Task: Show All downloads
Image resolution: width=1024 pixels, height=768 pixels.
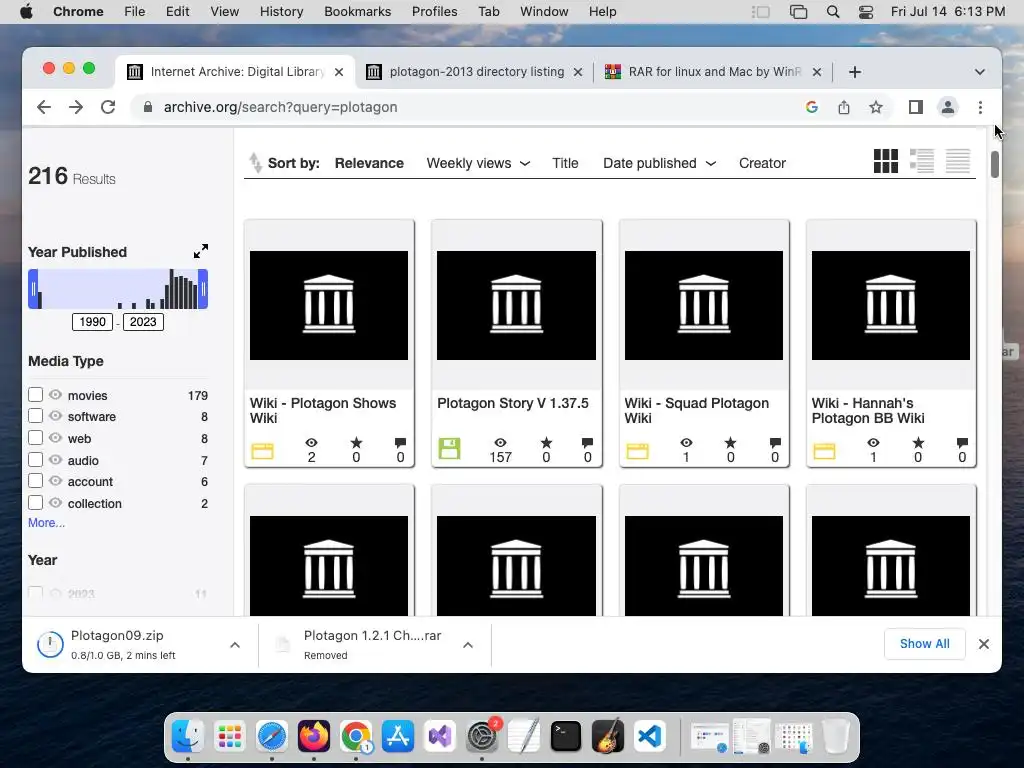Action: click(924, 644)
